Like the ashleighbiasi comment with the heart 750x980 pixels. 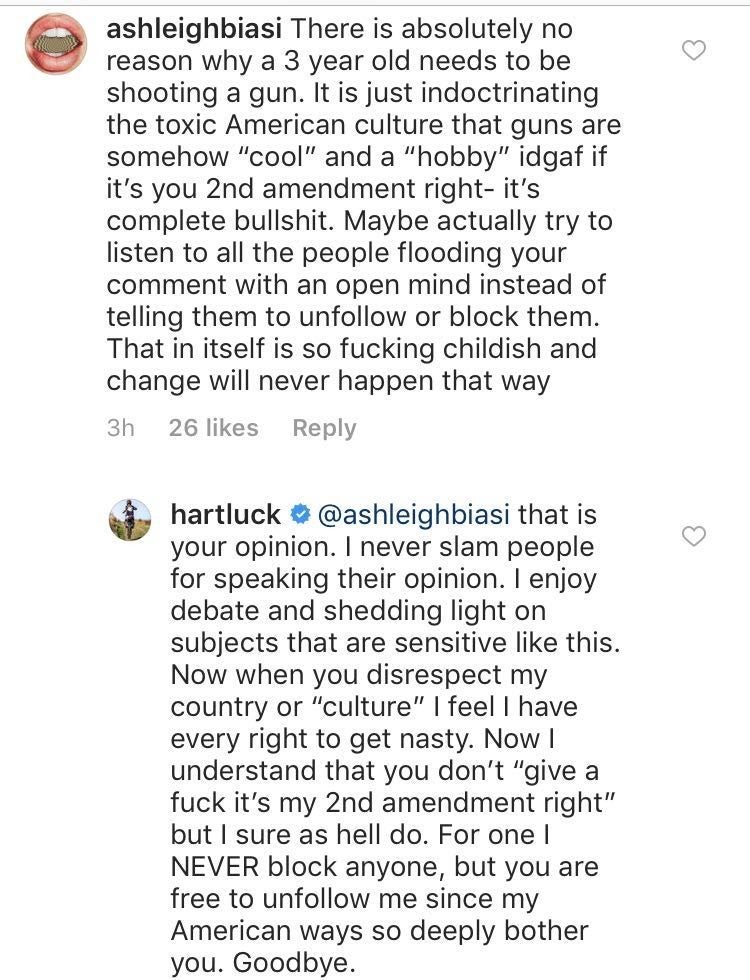tap(693, 51)
